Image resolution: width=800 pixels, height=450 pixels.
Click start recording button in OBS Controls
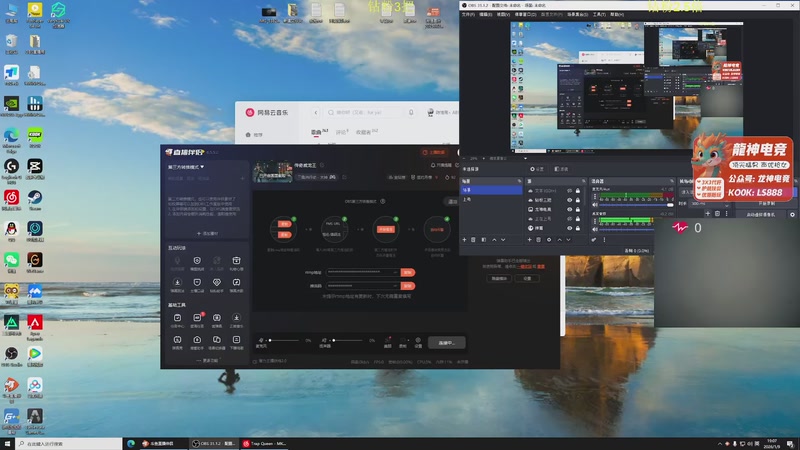pos(767,204)
